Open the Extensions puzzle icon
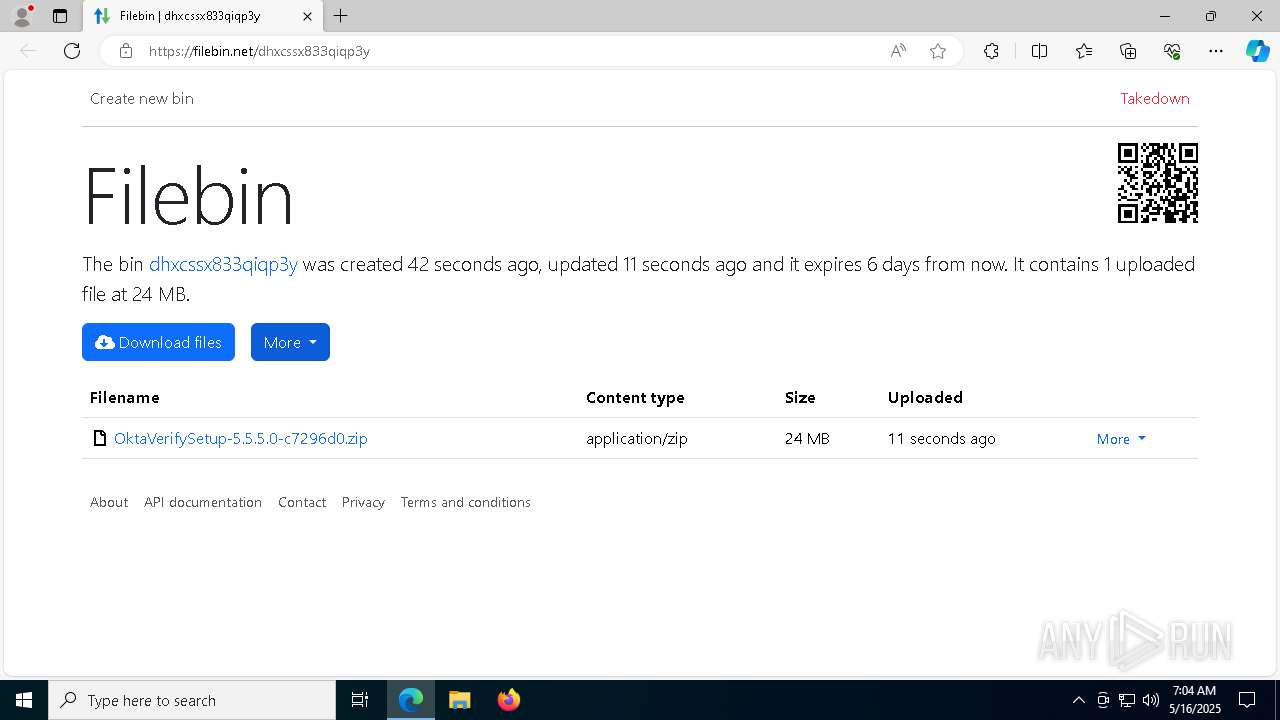The image size is (1280, 720). tap(991, 51)
